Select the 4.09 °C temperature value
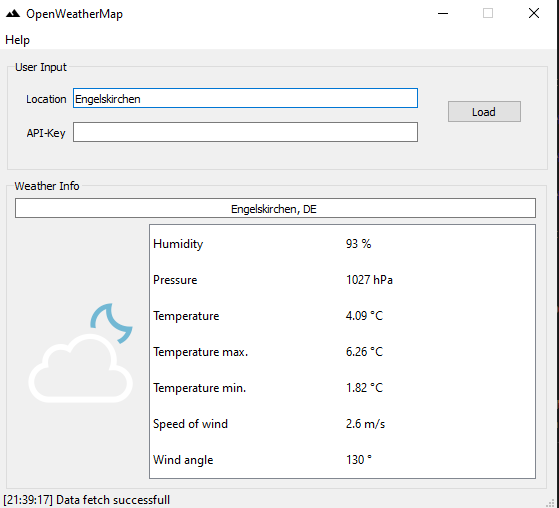Screen dimensions: 559x508 pos(364,316)
